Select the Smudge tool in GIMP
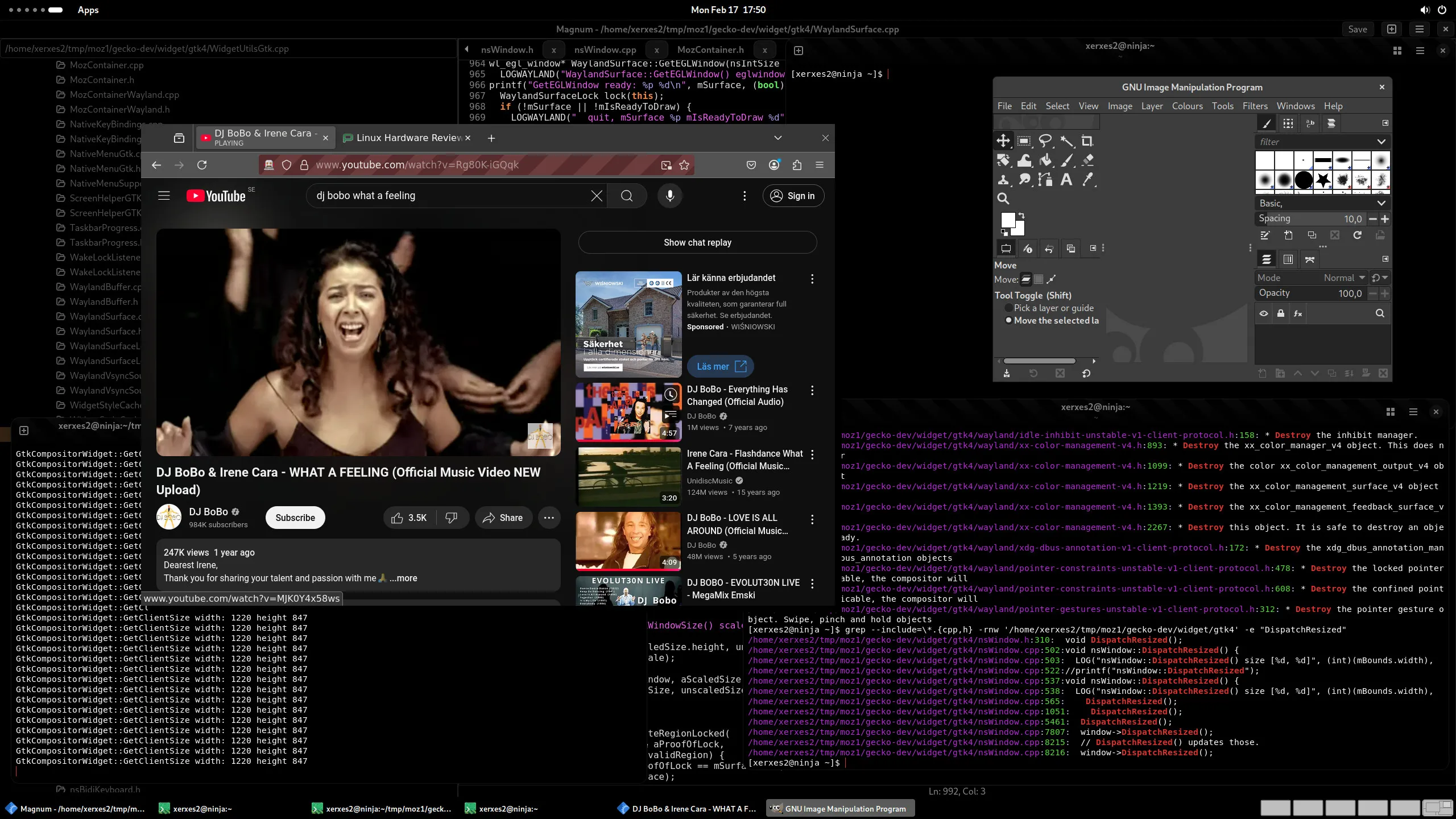The height and width of the screenshot is (819, 1456). coord(1024,180)
